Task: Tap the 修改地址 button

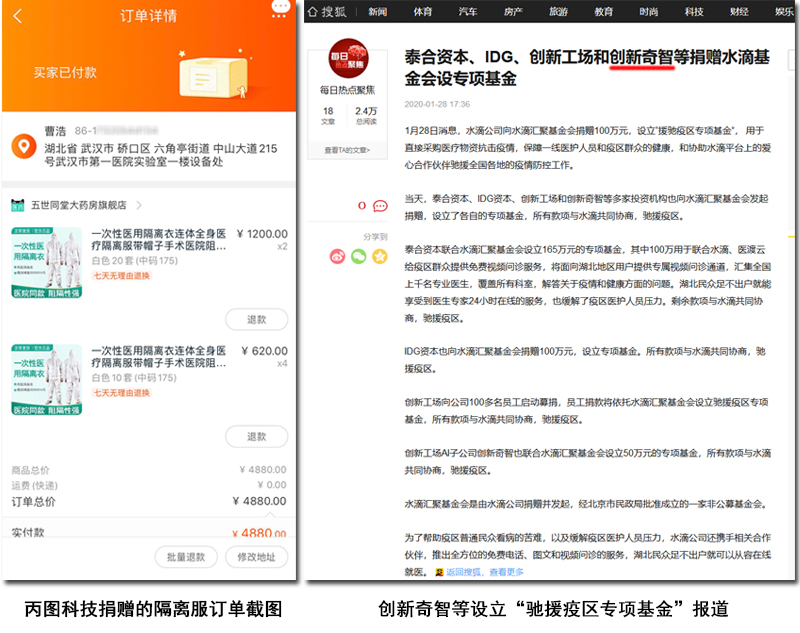Action: pos(256,557)
